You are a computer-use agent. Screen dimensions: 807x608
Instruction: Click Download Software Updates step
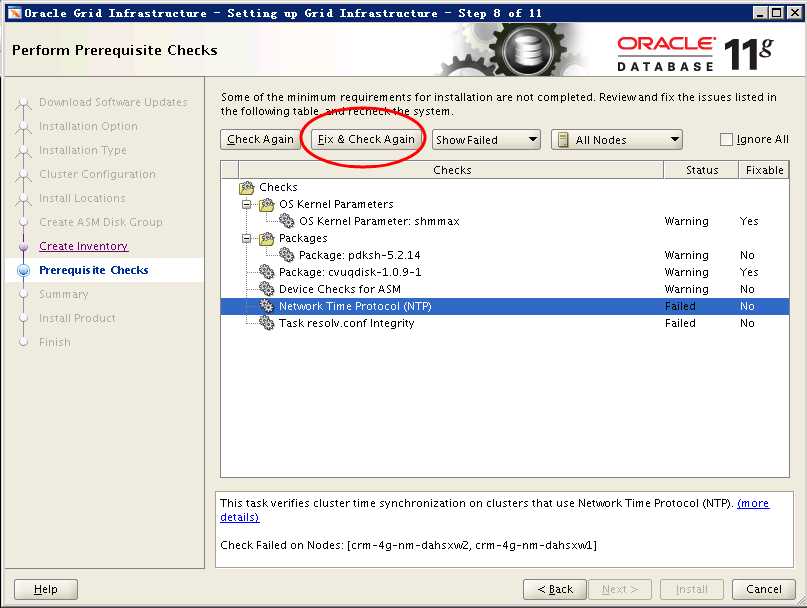[x=113, y=102]
